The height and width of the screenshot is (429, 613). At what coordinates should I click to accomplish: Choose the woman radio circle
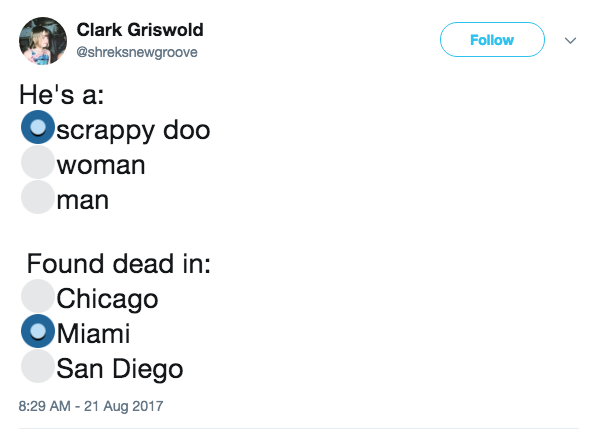click(38, 162)
